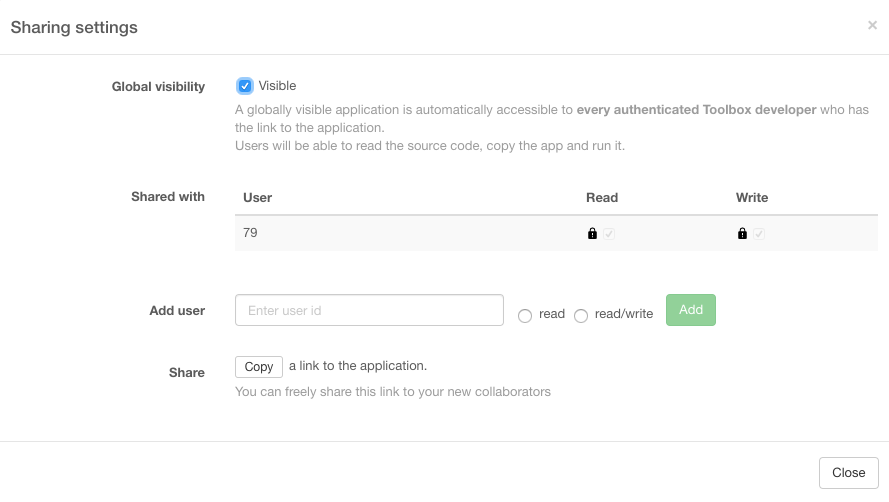Image resolution: width=889 pixels, height=502 pixels.
Task: Click the green Add button
Action: [691, 310]
